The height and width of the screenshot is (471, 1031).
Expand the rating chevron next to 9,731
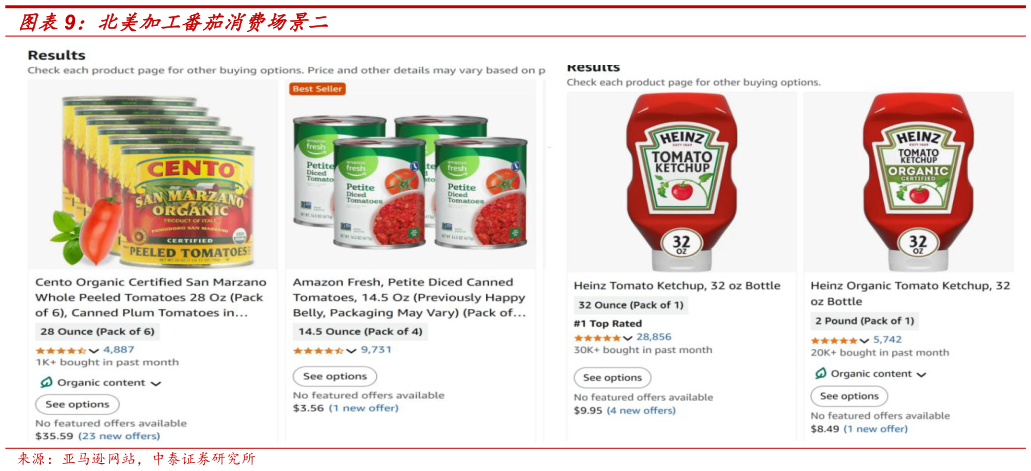[x=351, y=351]
